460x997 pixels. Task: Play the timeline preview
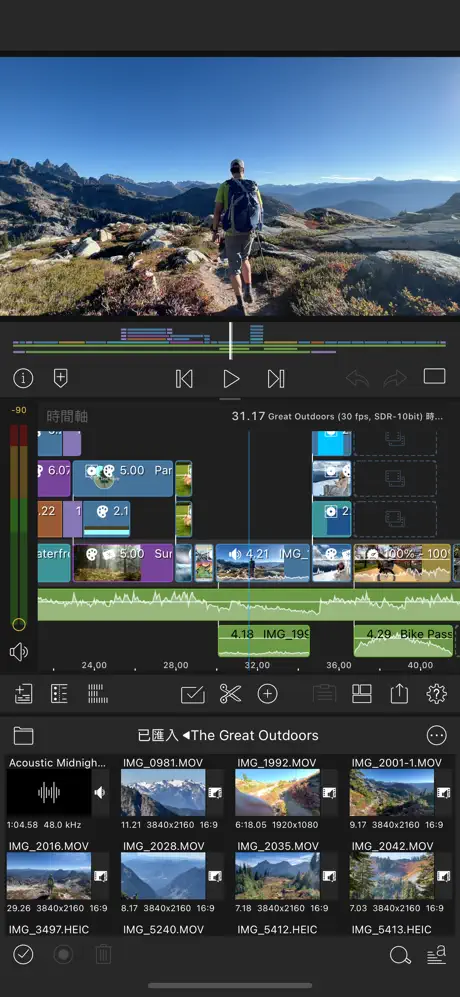click(x=231, y=379)
